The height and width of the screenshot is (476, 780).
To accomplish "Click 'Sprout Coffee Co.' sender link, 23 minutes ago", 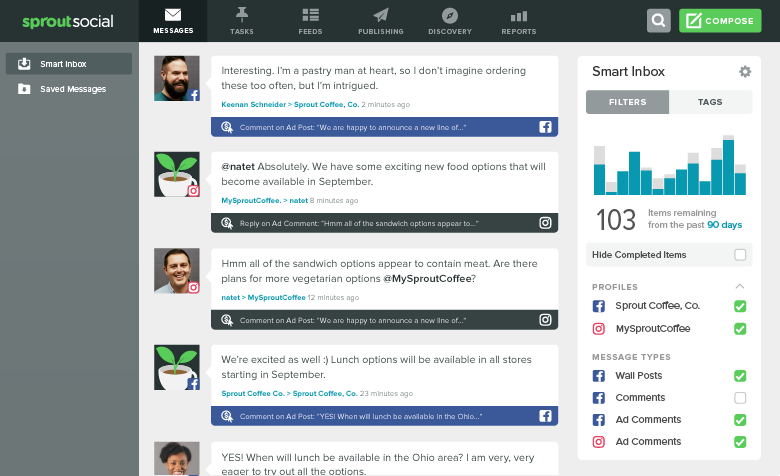I will (x=253, y=393).
